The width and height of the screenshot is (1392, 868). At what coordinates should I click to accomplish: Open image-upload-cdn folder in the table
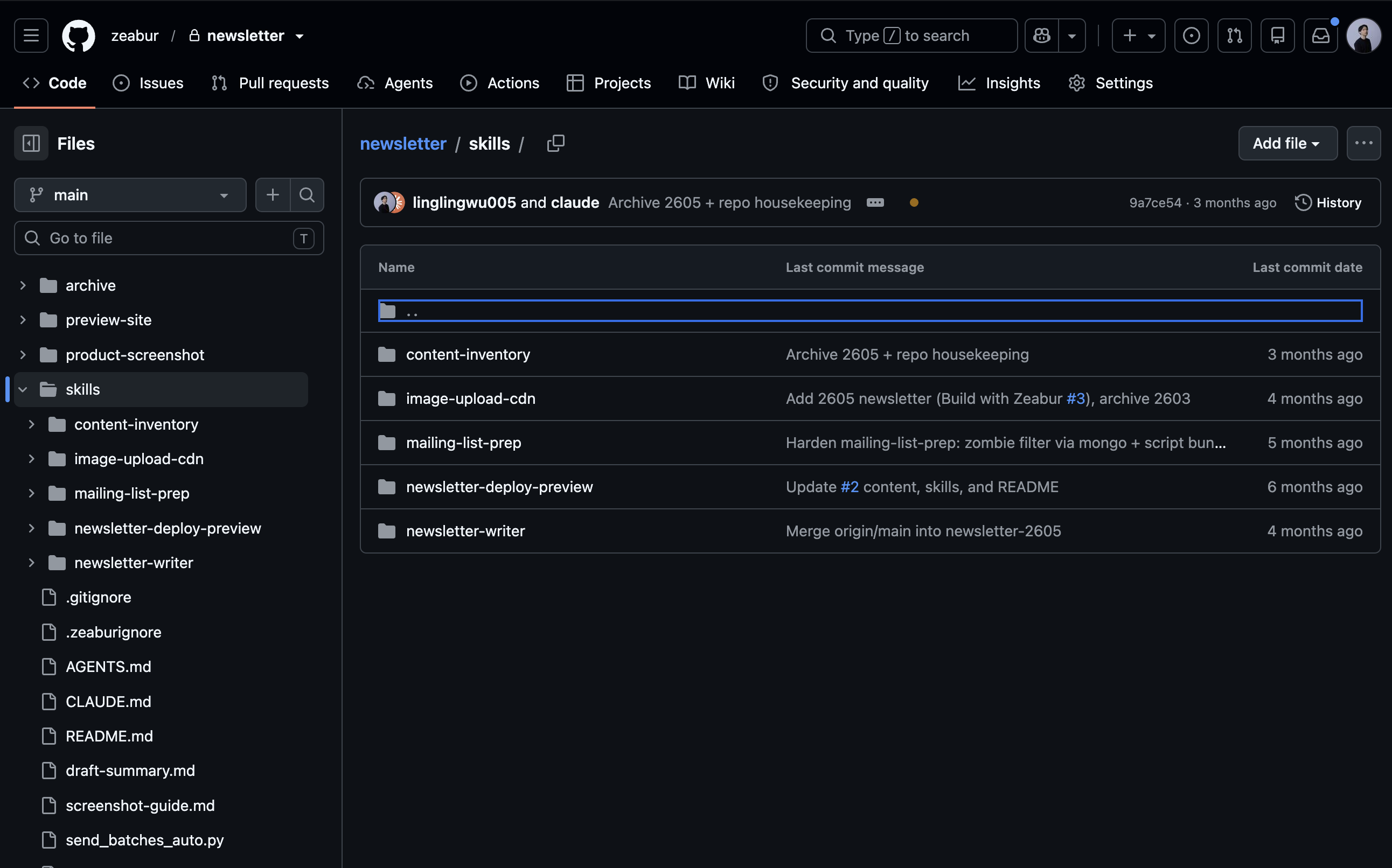click(471, 399)
